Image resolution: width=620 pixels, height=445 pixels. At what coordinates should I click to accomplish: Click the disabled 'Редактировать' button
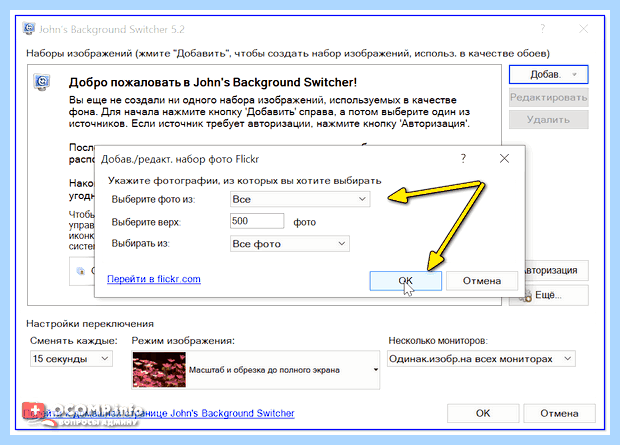(x=548, y=97)
